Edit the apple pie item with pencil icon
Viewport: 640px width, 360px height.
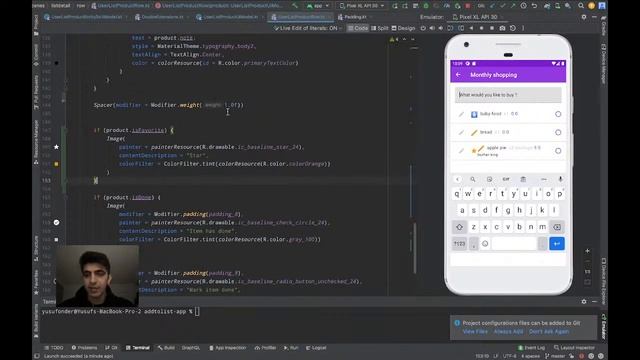click(x=461, y=151)
